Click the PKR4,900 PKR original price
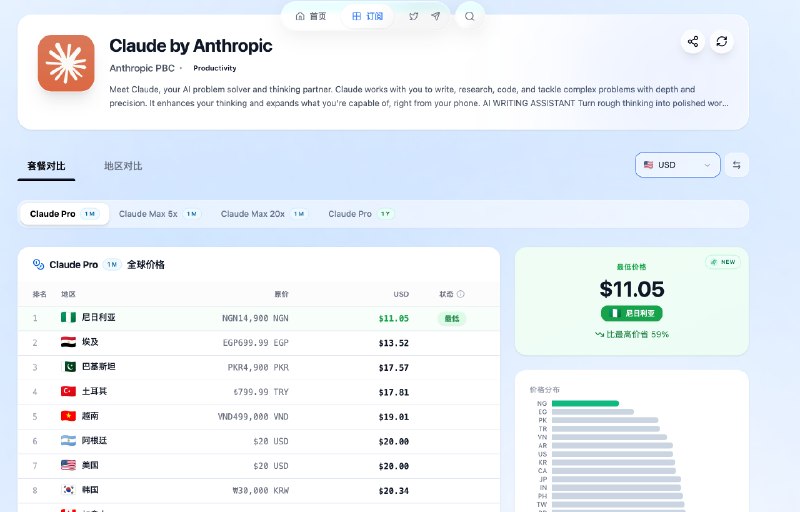The height and width of the screenshot is (512, 800). (258, 367)
